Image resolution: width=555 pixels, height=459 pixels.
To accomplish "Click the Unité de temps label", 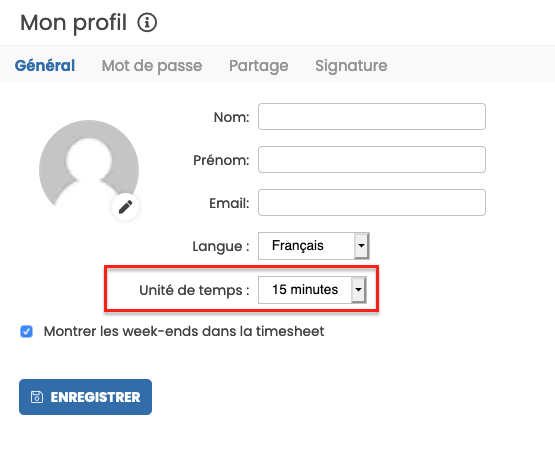I will point(194,290).
